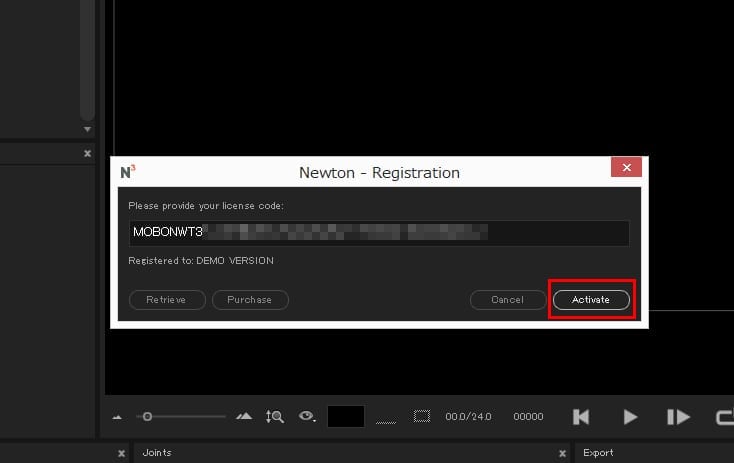Click the Activate button
The height and width of the screenshot is (463, 734).
(x=591, y=300)
